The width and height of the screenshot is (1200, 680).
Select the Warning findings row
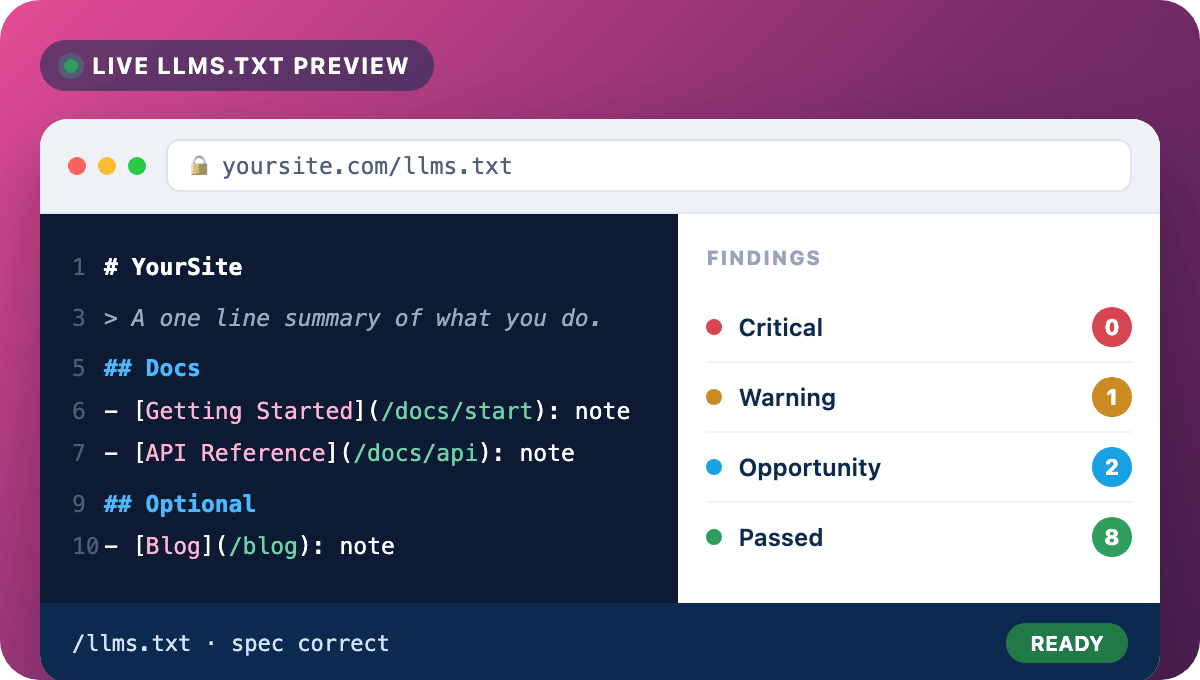[919, 397]
